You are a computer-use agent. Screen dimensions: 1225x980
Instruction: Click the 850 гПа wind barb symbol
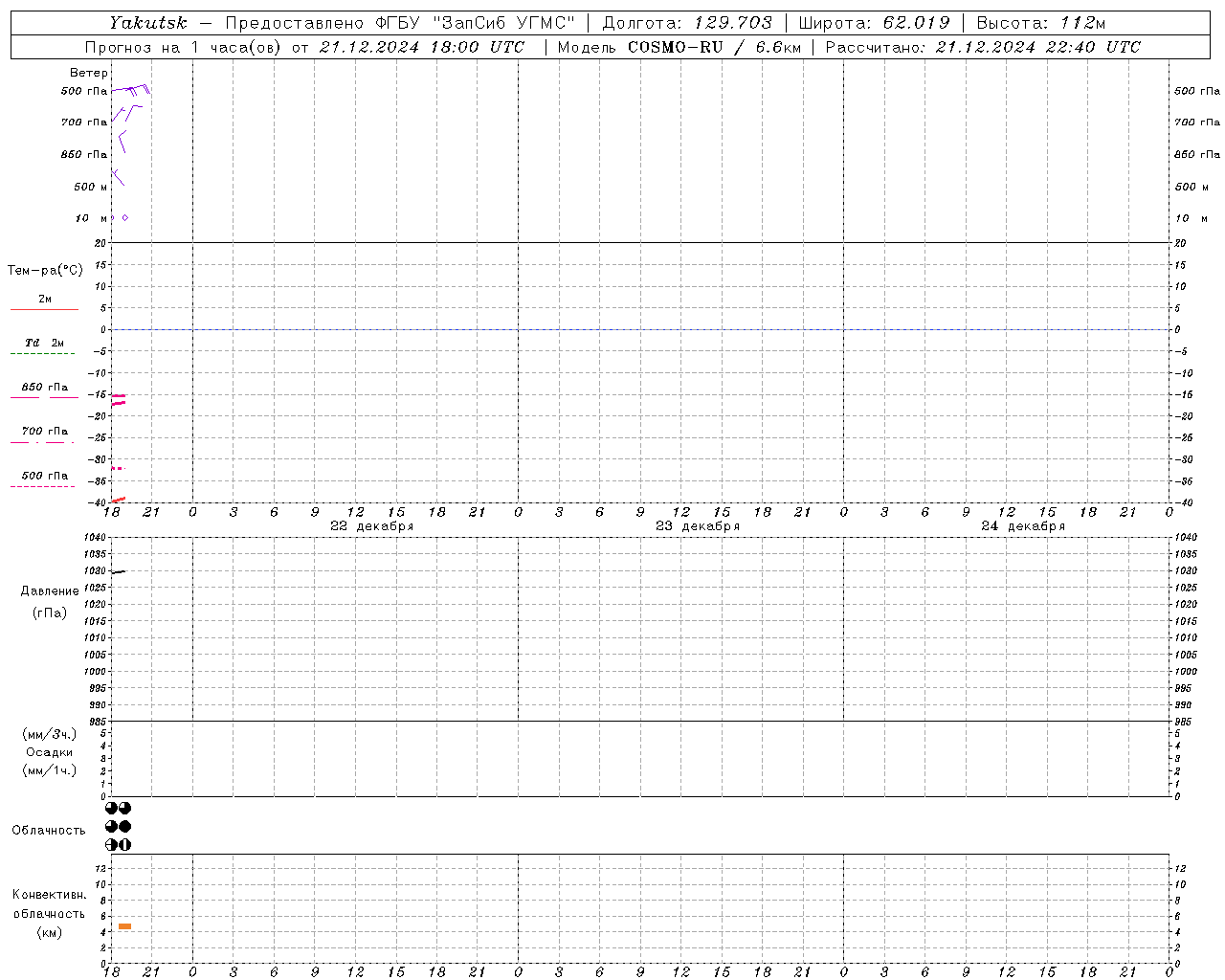tap(122, 142)
